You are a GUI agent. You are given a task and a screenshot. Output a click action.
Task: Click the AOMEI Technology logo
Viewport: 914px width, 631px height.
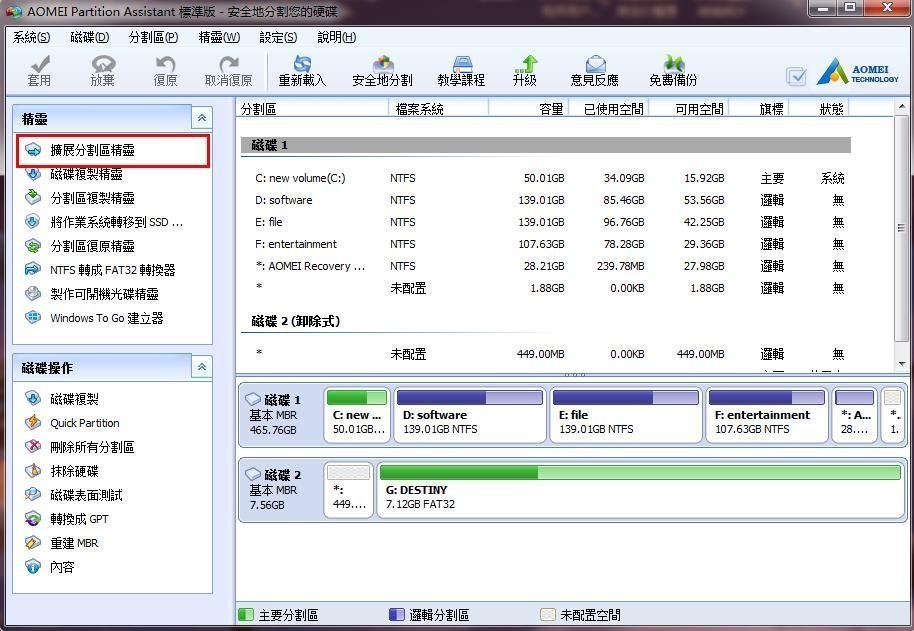pyautogui.click(x=858, y=72)
